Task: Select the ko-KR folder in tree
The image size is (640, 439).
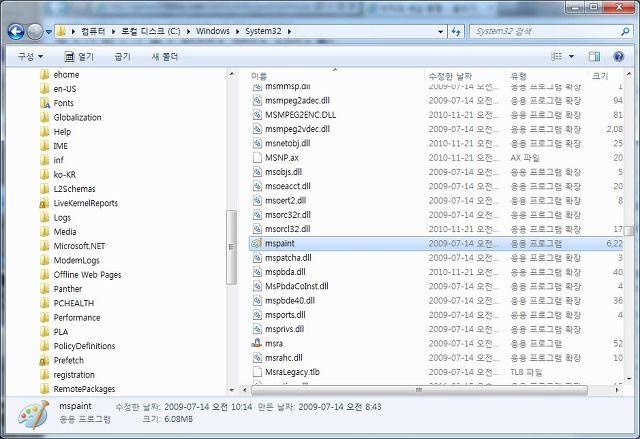Action: (64, 175)
